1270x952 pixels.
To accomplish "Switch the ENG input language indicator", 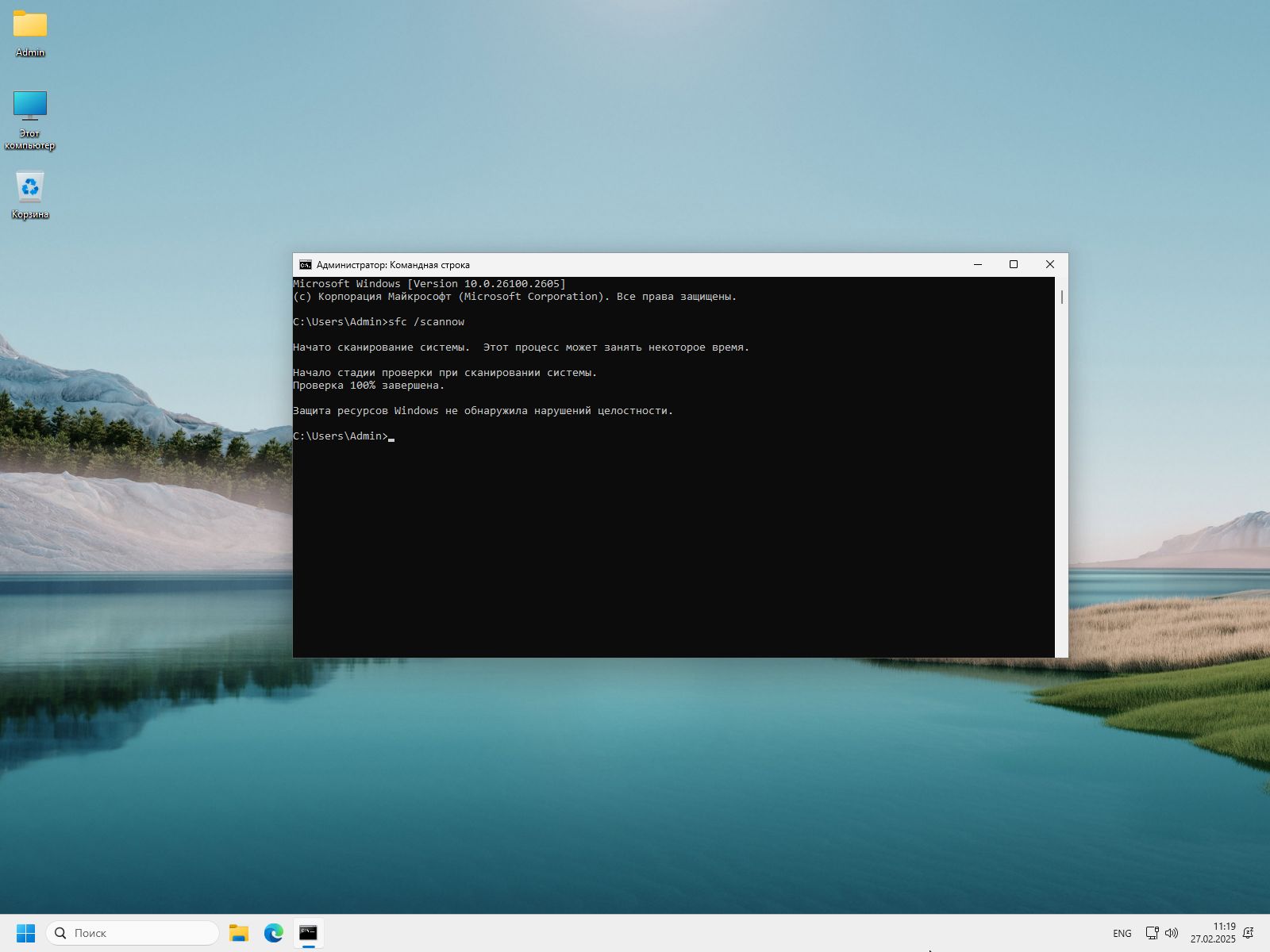I will tap(1122, 933).
